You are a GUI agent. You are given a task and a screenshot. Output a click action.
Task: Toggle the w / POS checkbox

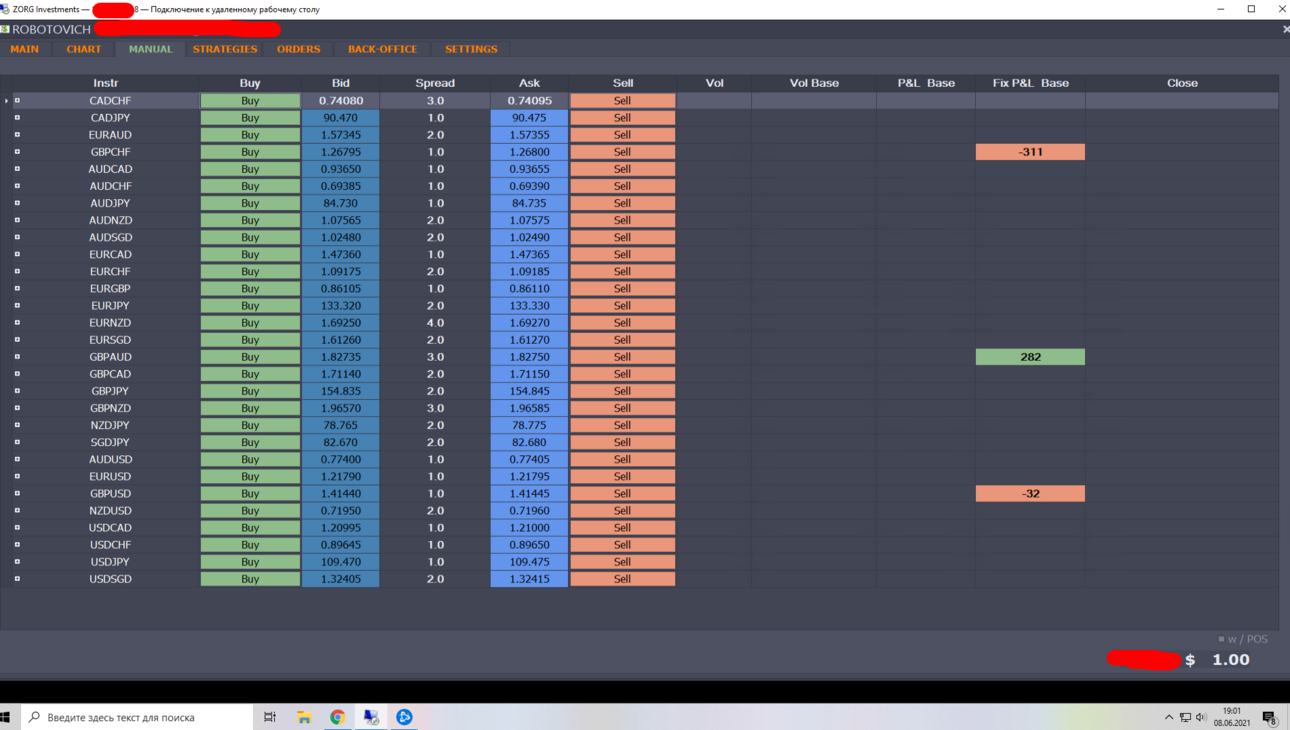tap(1221, 639)
